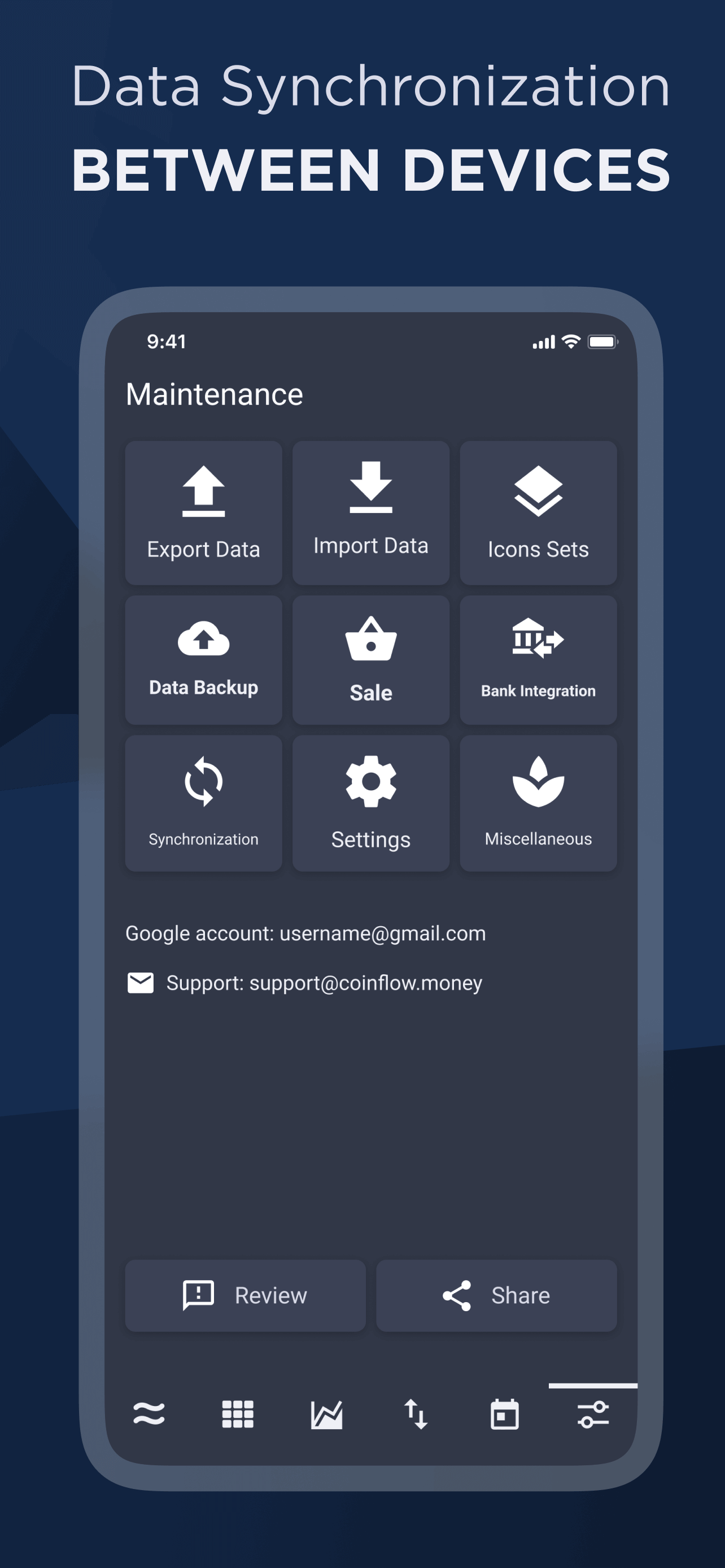Click the envelope icon beside Support
725x1568 pixels.
pyautogui.click(x=141, y=983)
